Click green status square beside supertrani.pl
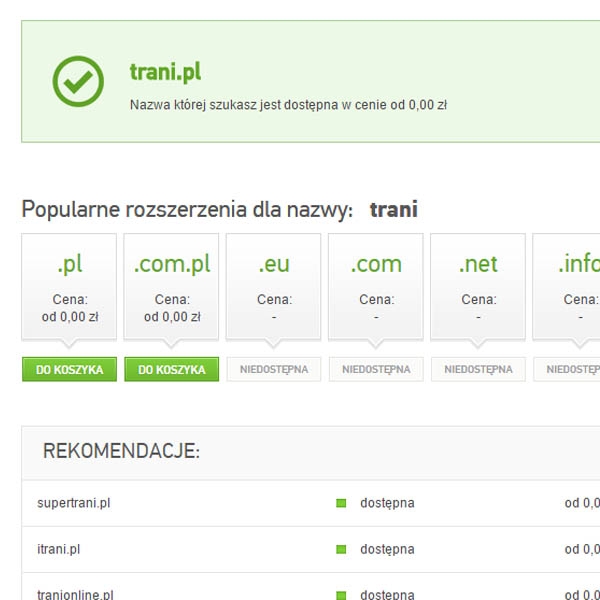 coord(341,503)
